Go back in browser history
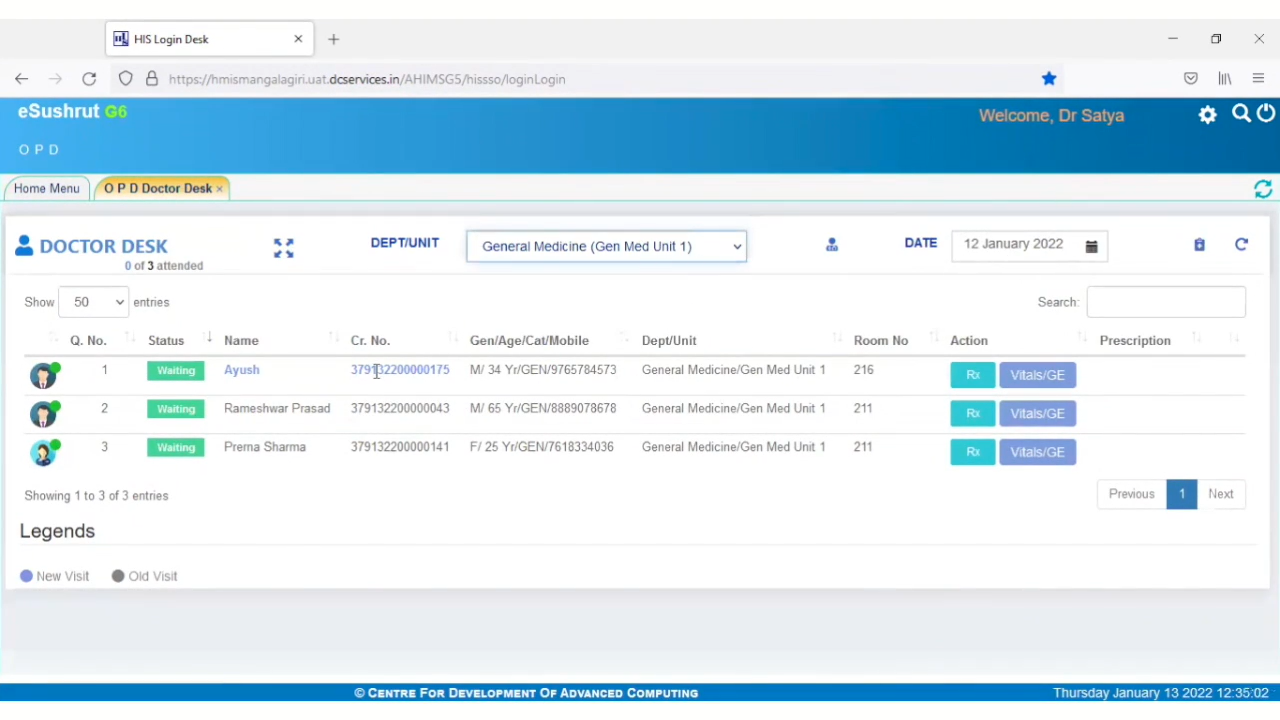This screenshot has width=1280, height=720. pyautogui.click(x=21, y=79)
